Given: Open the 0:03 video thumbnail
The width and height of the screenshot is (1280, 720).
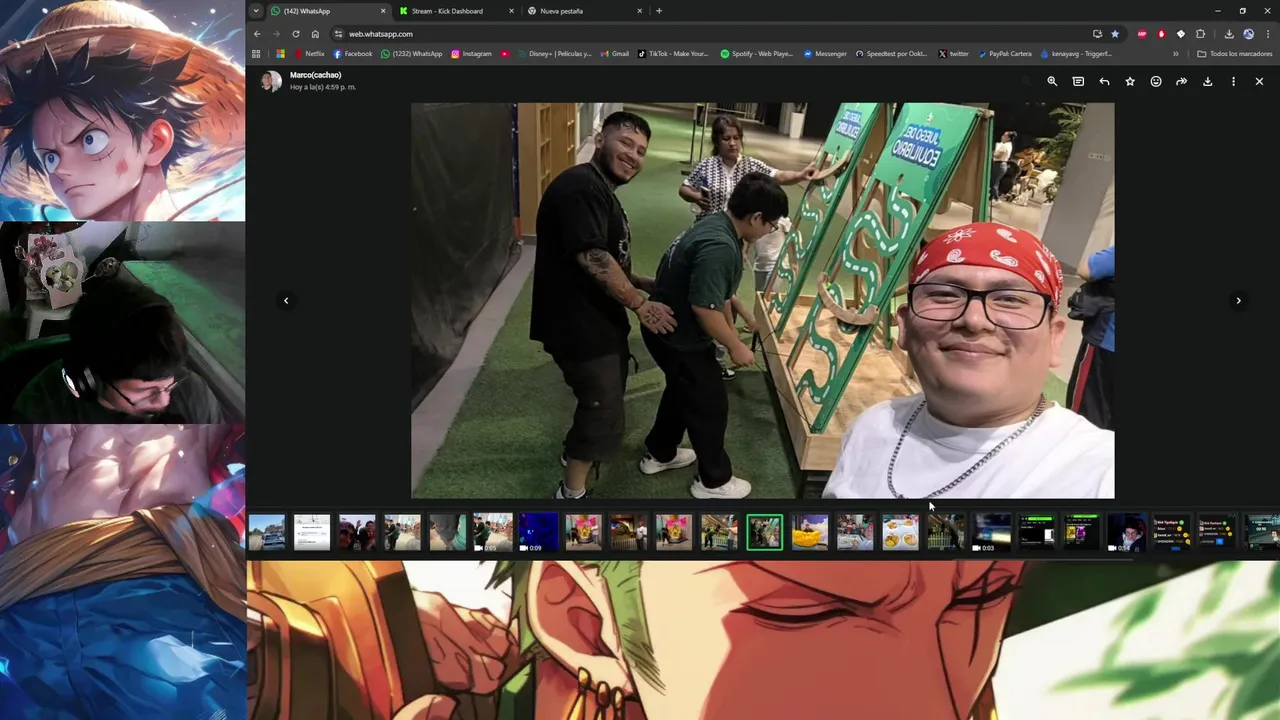Looking at the screenshot, I should pyautogui.click(x=992, y=532).
